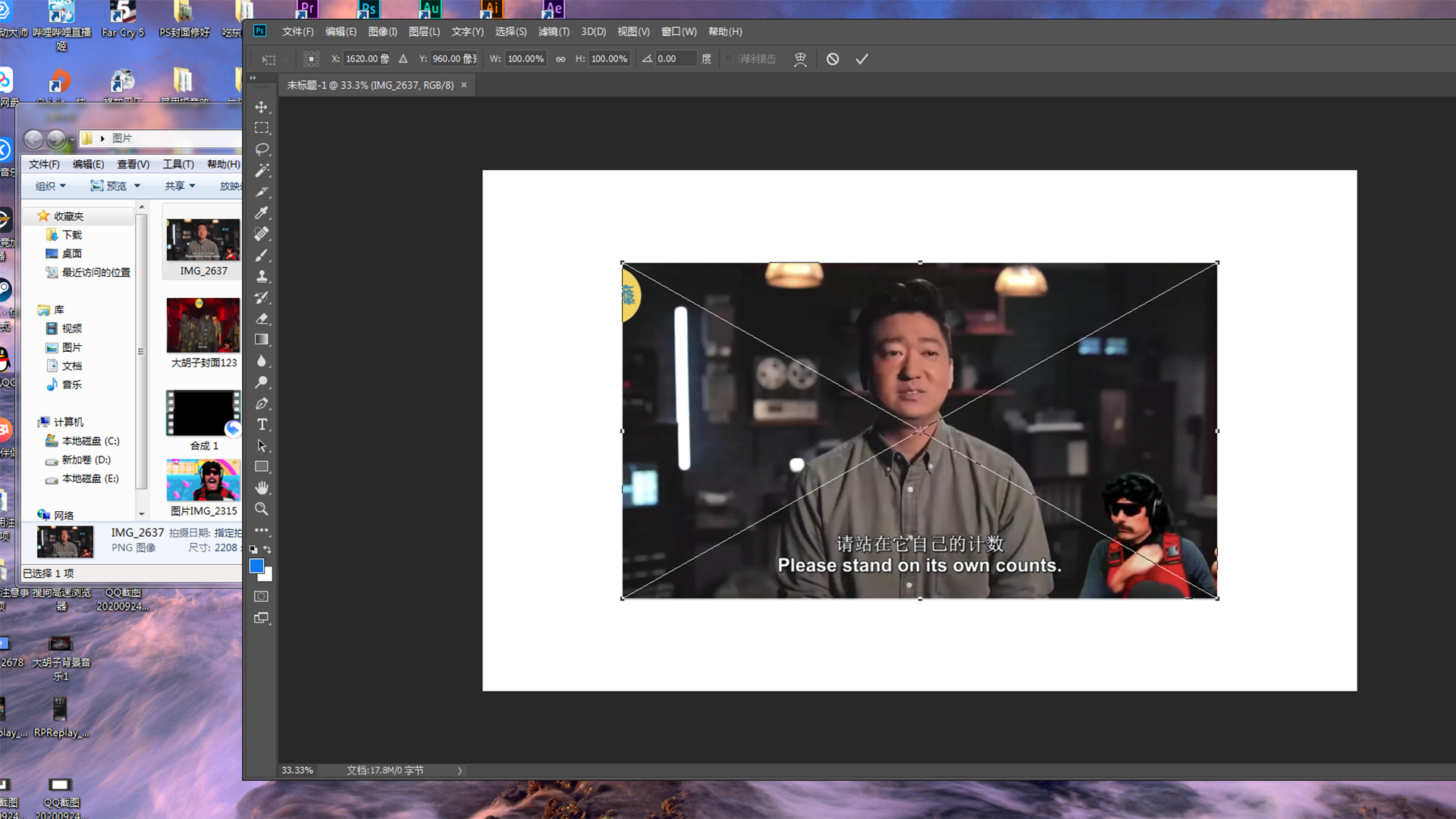Viewport: 1456px width, 819px height.
Task: Change screen mode icon at toolbar bottom
Action: point(262,618)
